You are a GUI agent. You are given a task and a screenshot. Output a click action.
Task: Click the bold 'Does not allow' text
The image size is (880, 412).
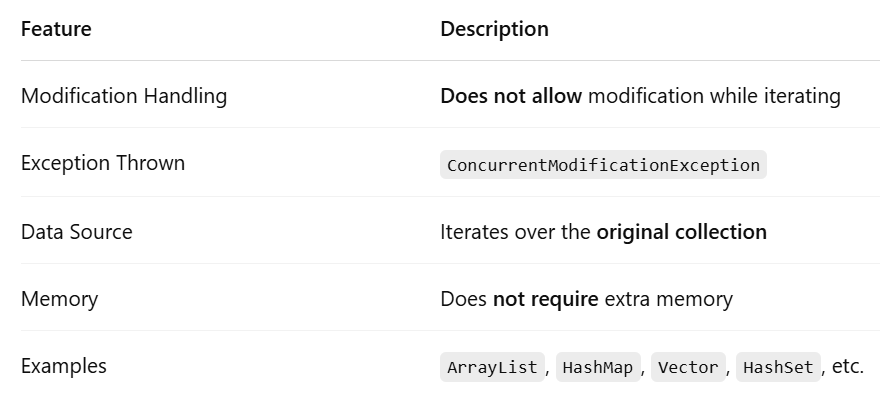click(x=511, y=96)
